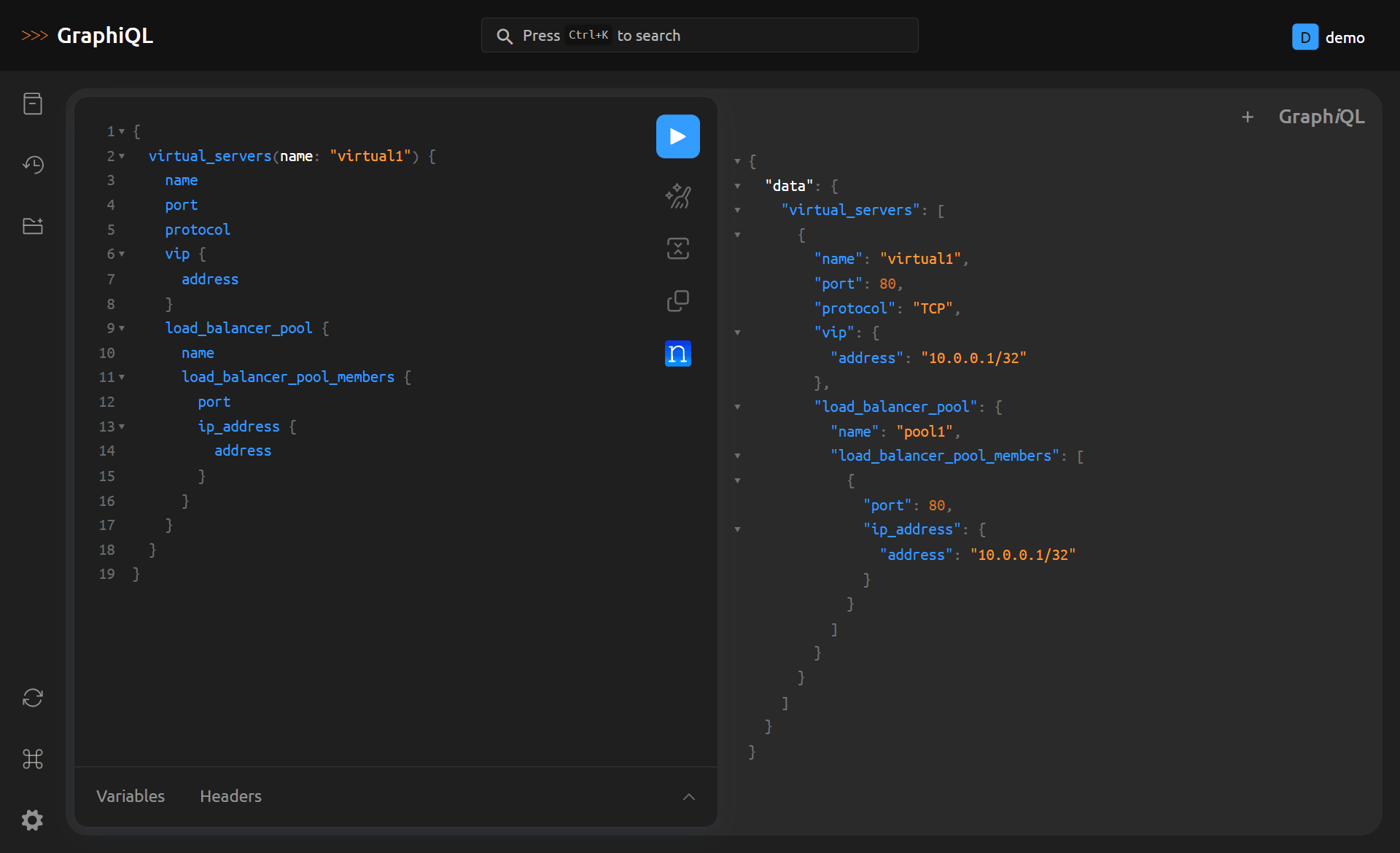Viewport: 1400px width, 853px height.
Task: Add a new tab with plus button
Action: tap(1248, 117)
